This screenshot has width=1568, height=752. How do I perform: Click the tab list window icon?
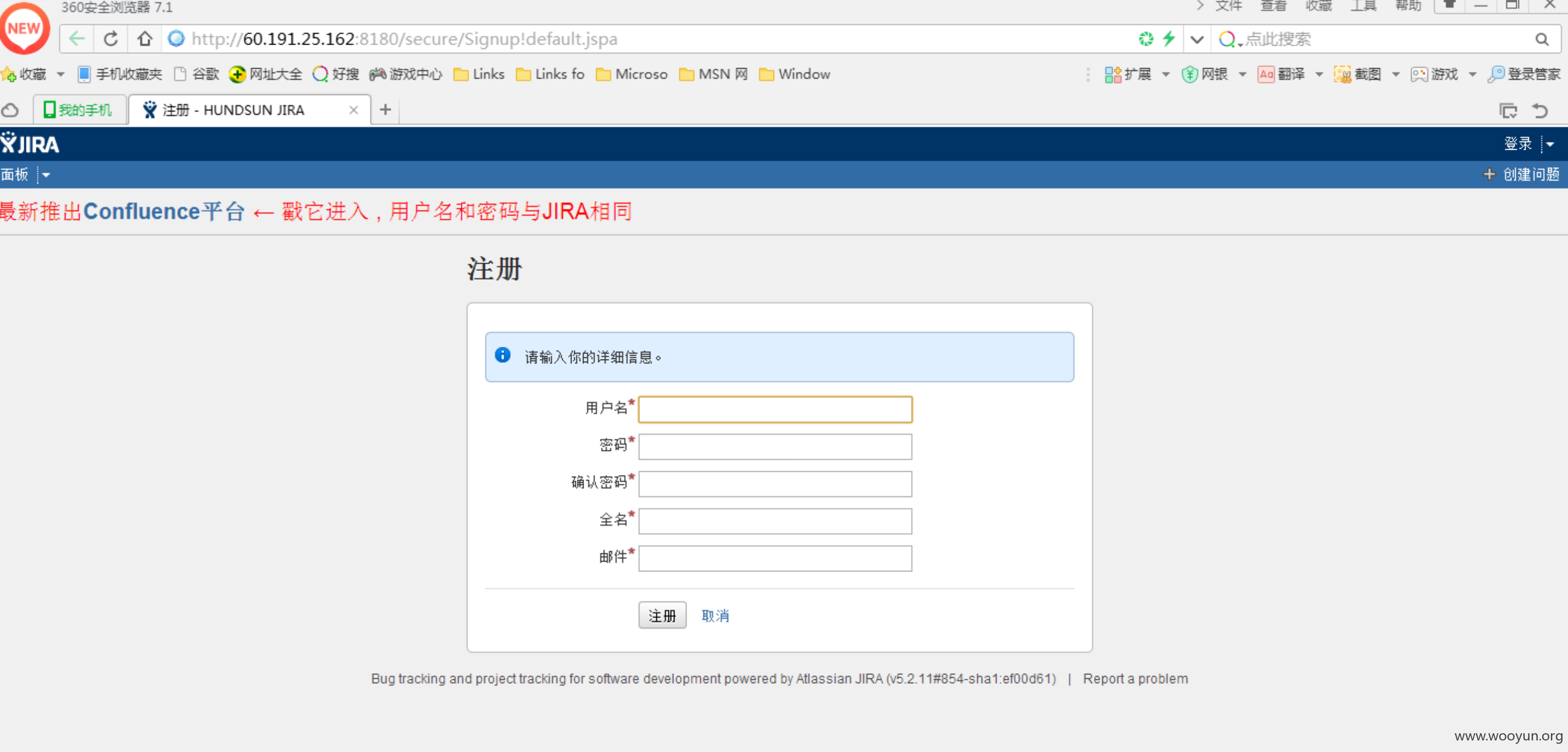tap(1509, 111)
